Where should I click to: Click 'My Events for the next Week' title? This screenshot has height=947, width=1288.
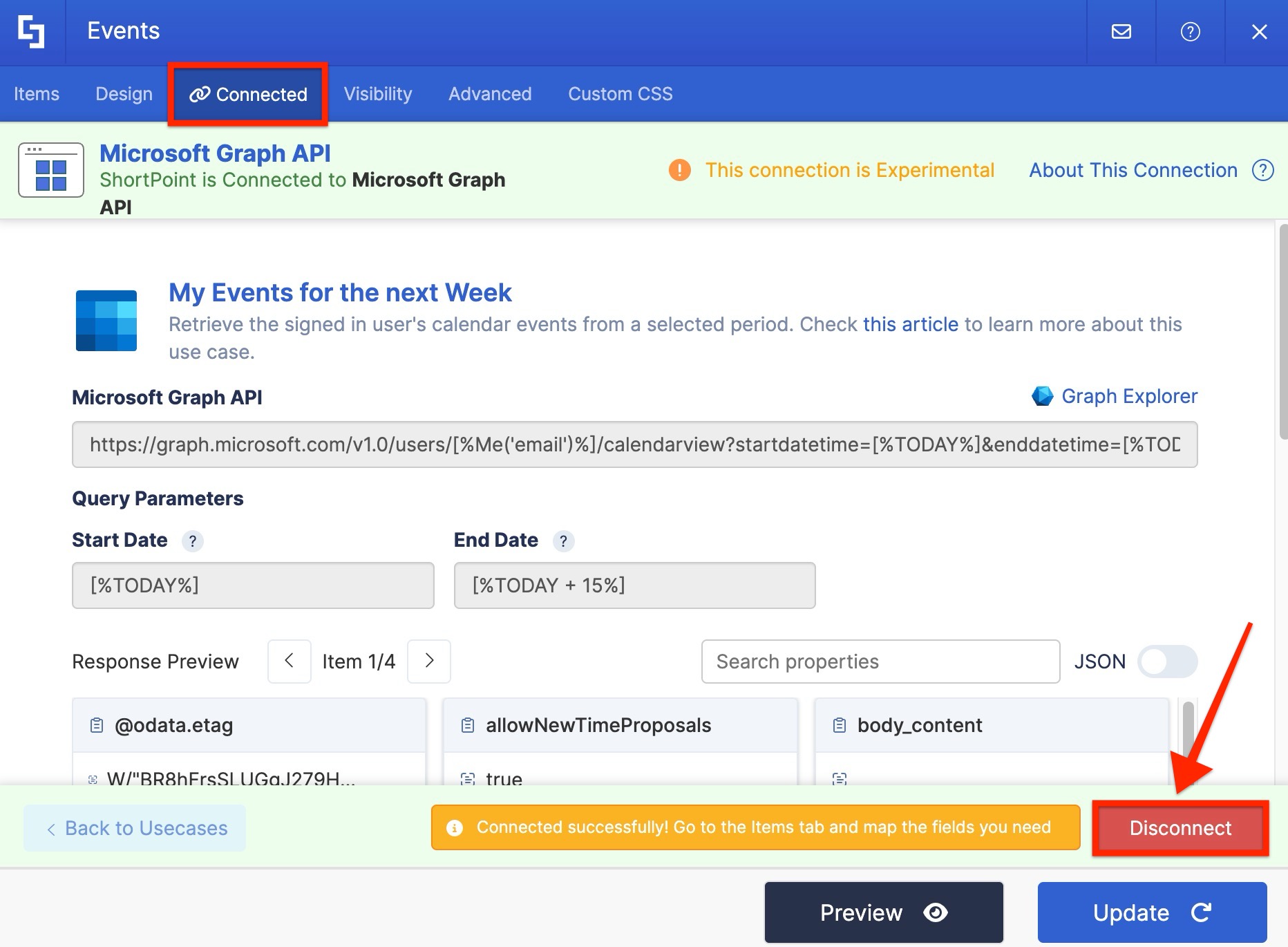pyautogui.click(x=340, y=292)
